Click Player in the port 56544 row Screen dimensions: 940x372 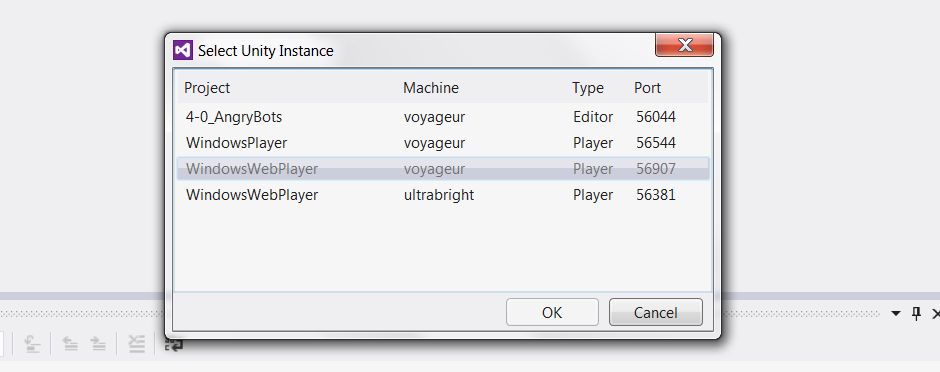click(593, 143)
